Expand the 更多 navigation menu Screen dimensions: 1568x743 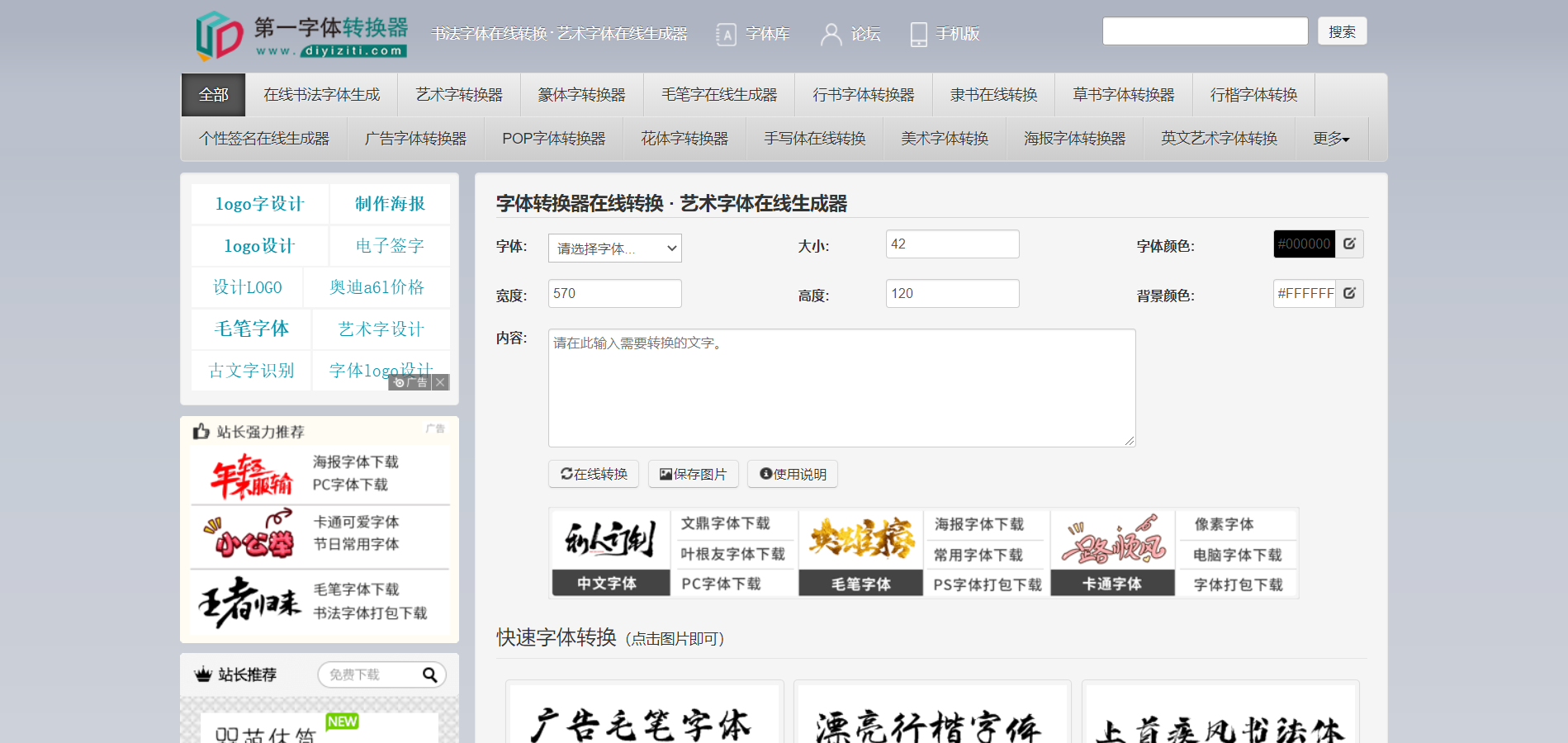1331,139
